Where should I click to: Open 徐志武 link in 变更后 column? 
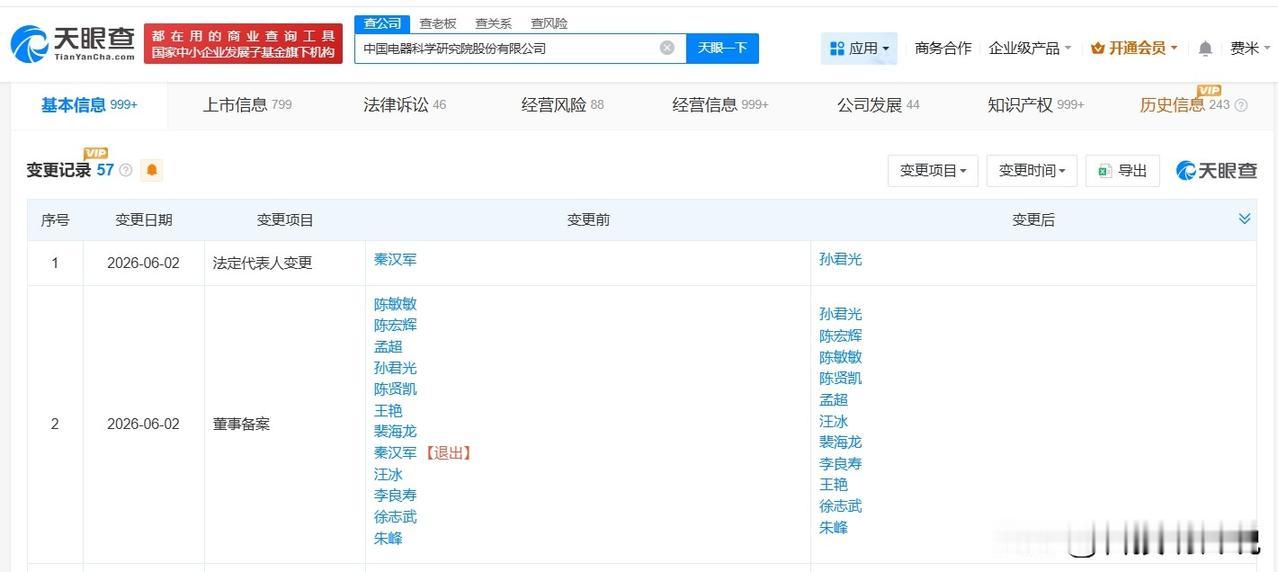[840, 506]
